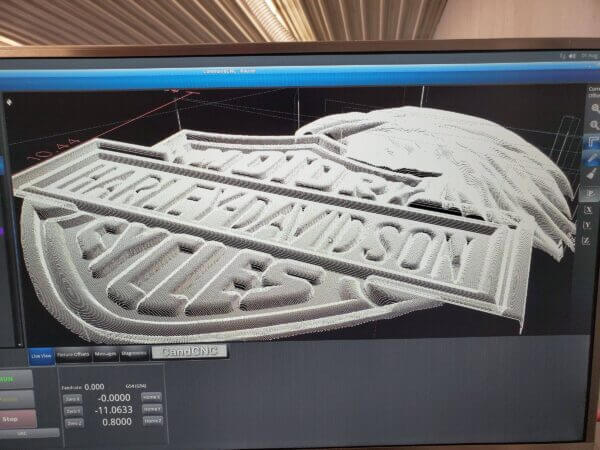Open the Fixture Offsets tab
The width and height of the screenshot is (600, 450).
tap(73, 355)
